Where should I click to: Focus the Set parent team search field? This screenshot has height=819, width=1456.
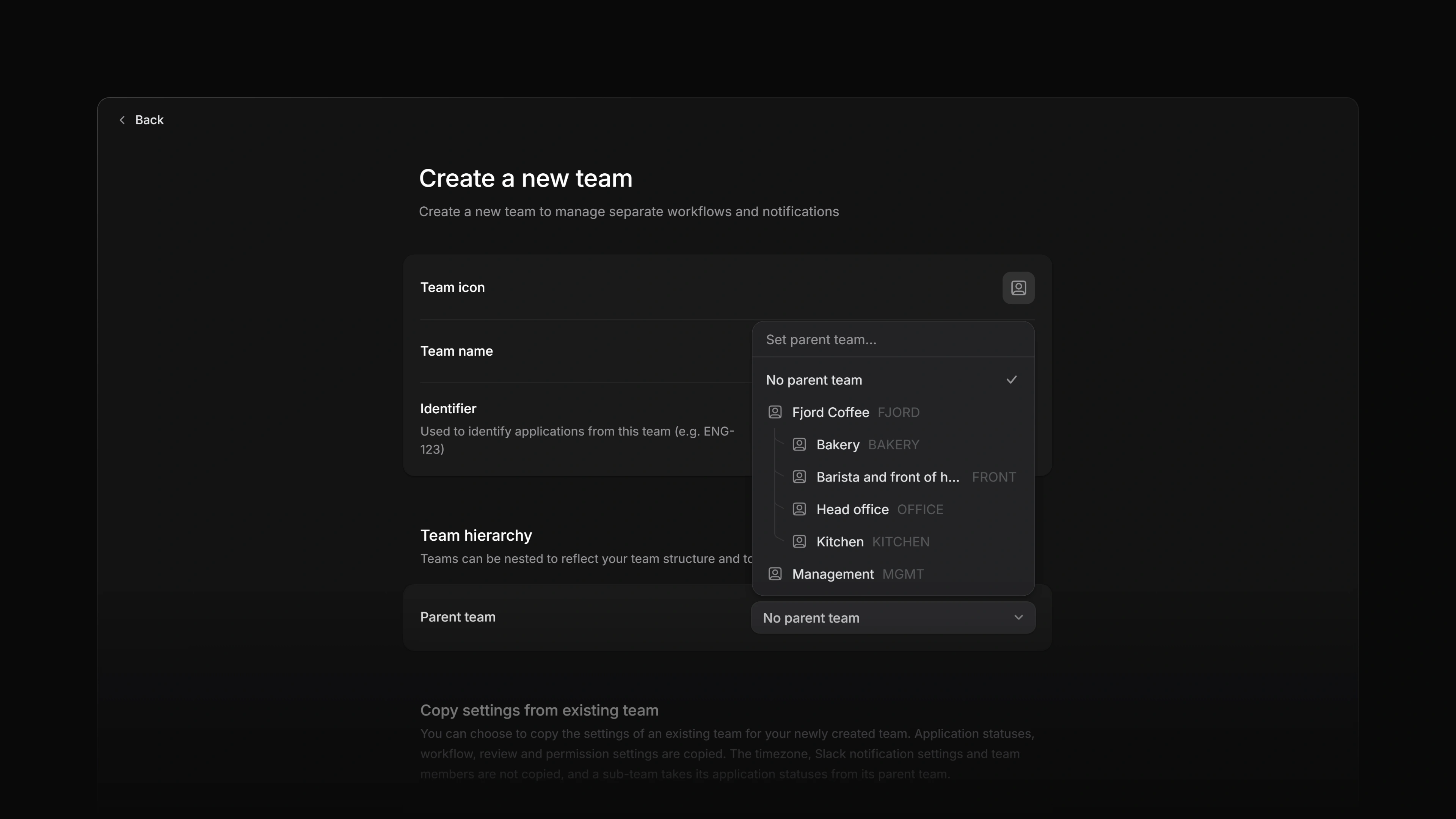click(x=893, y=340)
